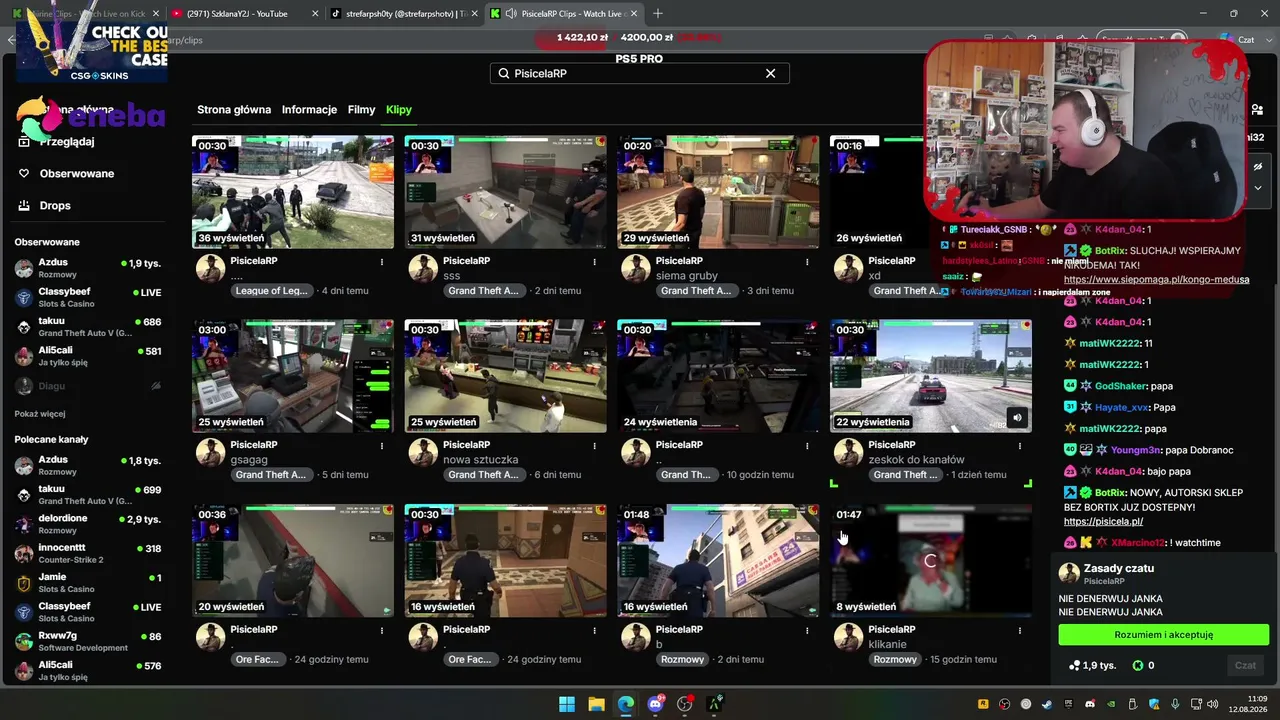Open options menu for 'nowa sztuczka' clip
The height and width of the screenshot is (720, 1280).
pos(595,446)
